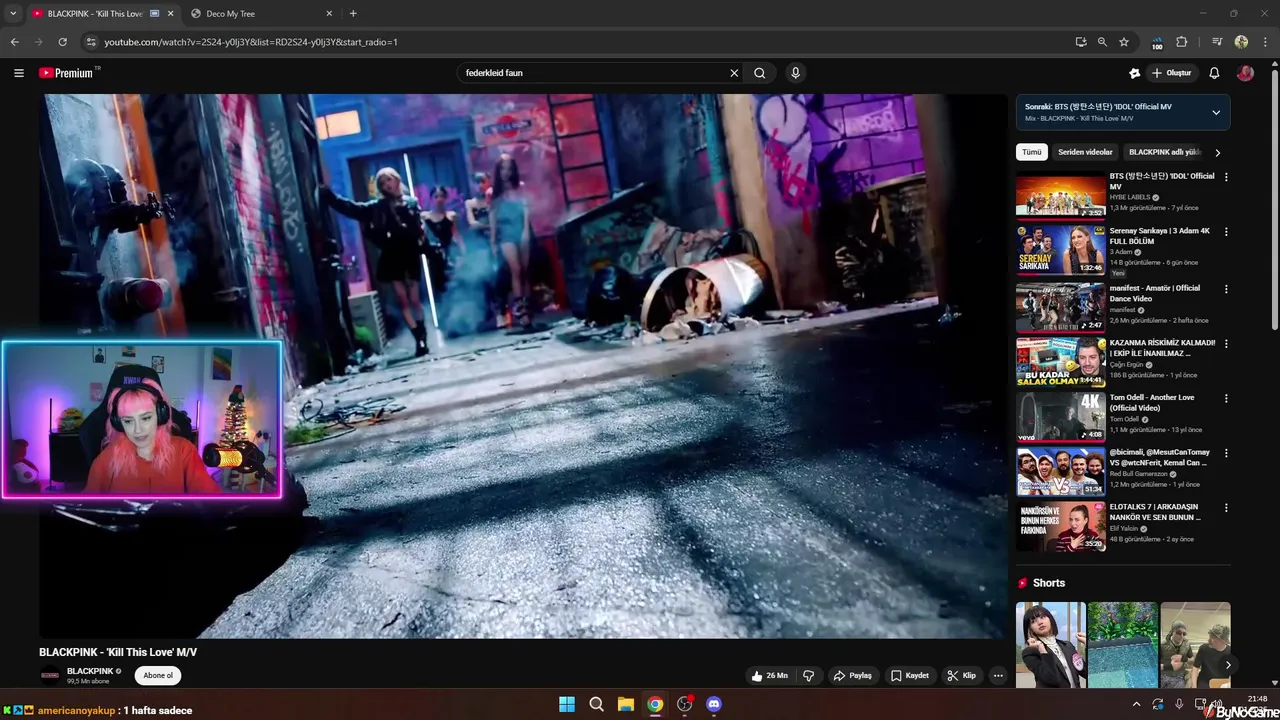Start voice search with the microphone
Viewport: 1280px width, 720px height.
click(795, 73)
